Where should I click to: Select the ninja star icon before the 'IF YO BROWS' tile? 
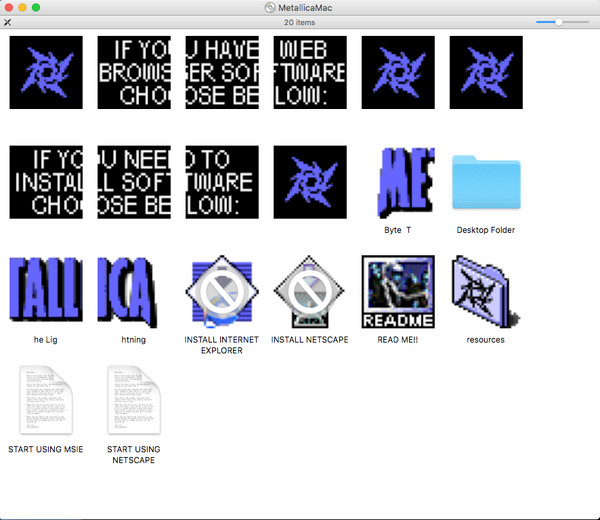pos(46,72)
